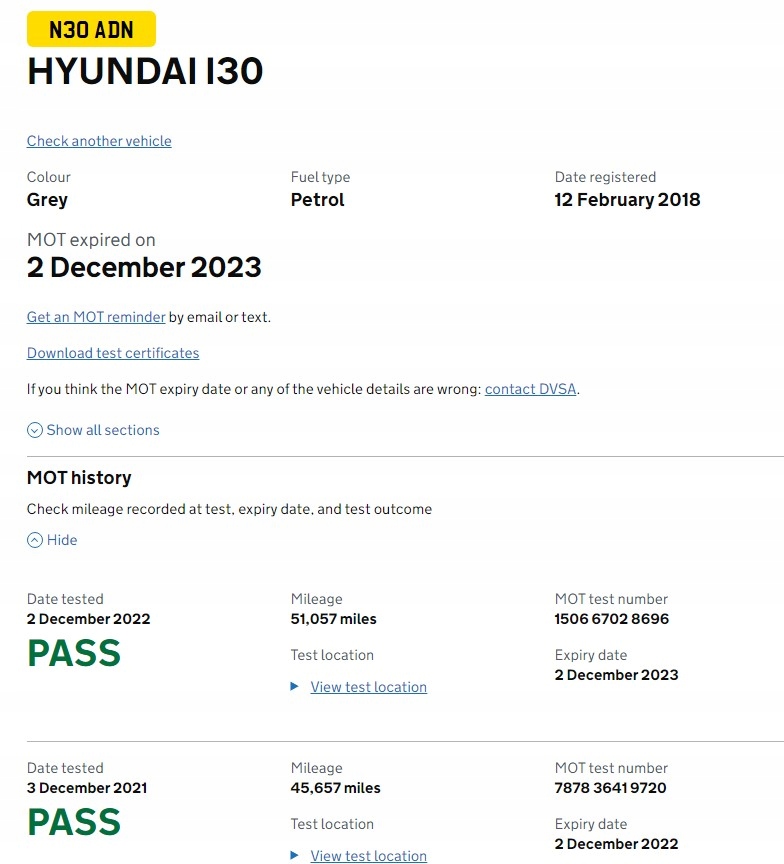Expand all sections using Show all sections
784x864 pixels.
point(103,430)
